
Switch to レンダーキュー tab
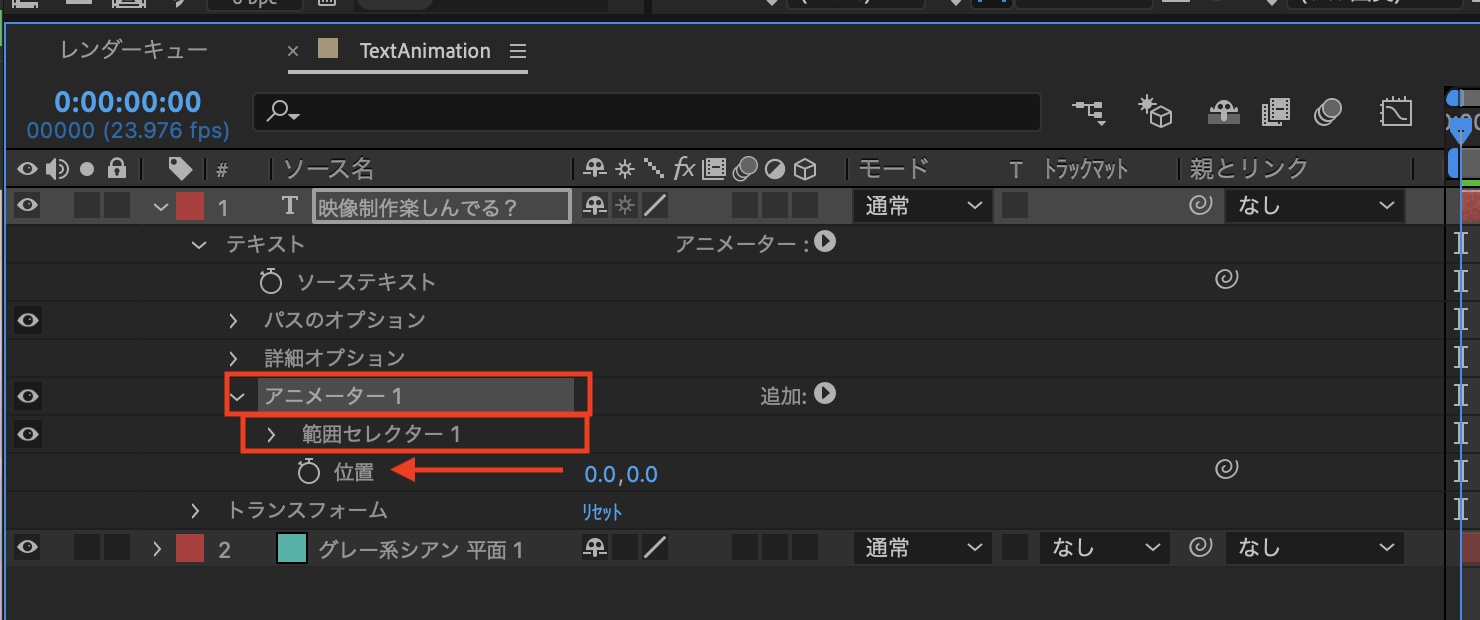click(134, 50)
